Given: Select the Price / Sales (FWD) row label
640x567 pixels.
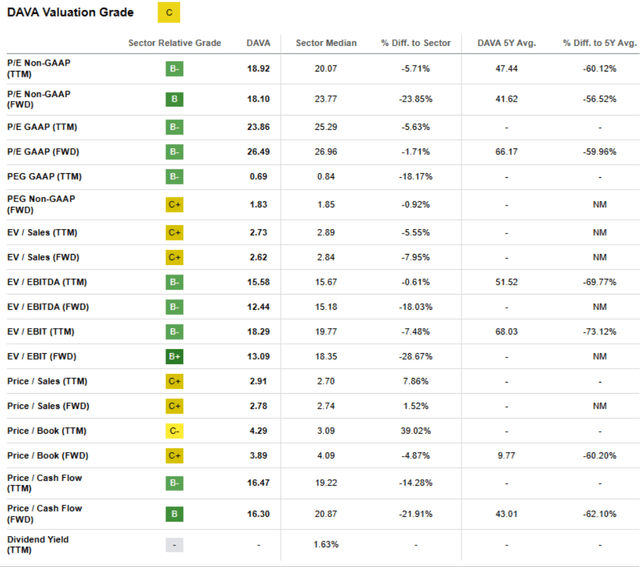Looking at the screenshot, I should 48,406.
